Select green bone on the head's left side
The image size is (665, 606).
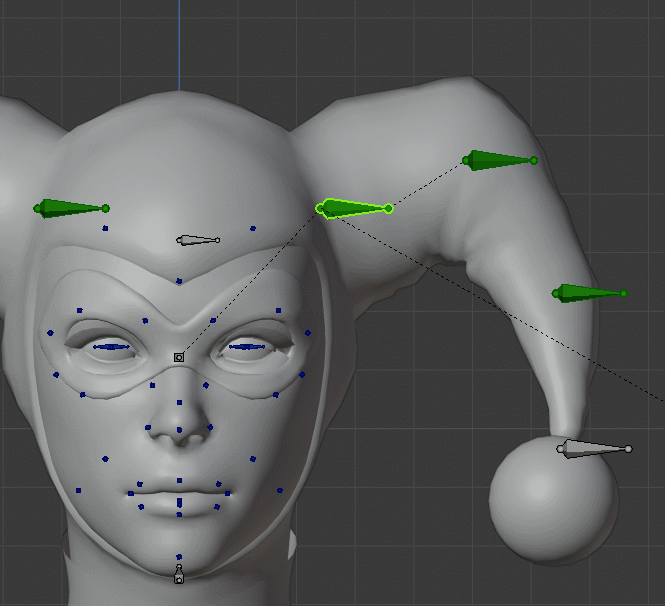pyautogui.click(x=71, y=208)
